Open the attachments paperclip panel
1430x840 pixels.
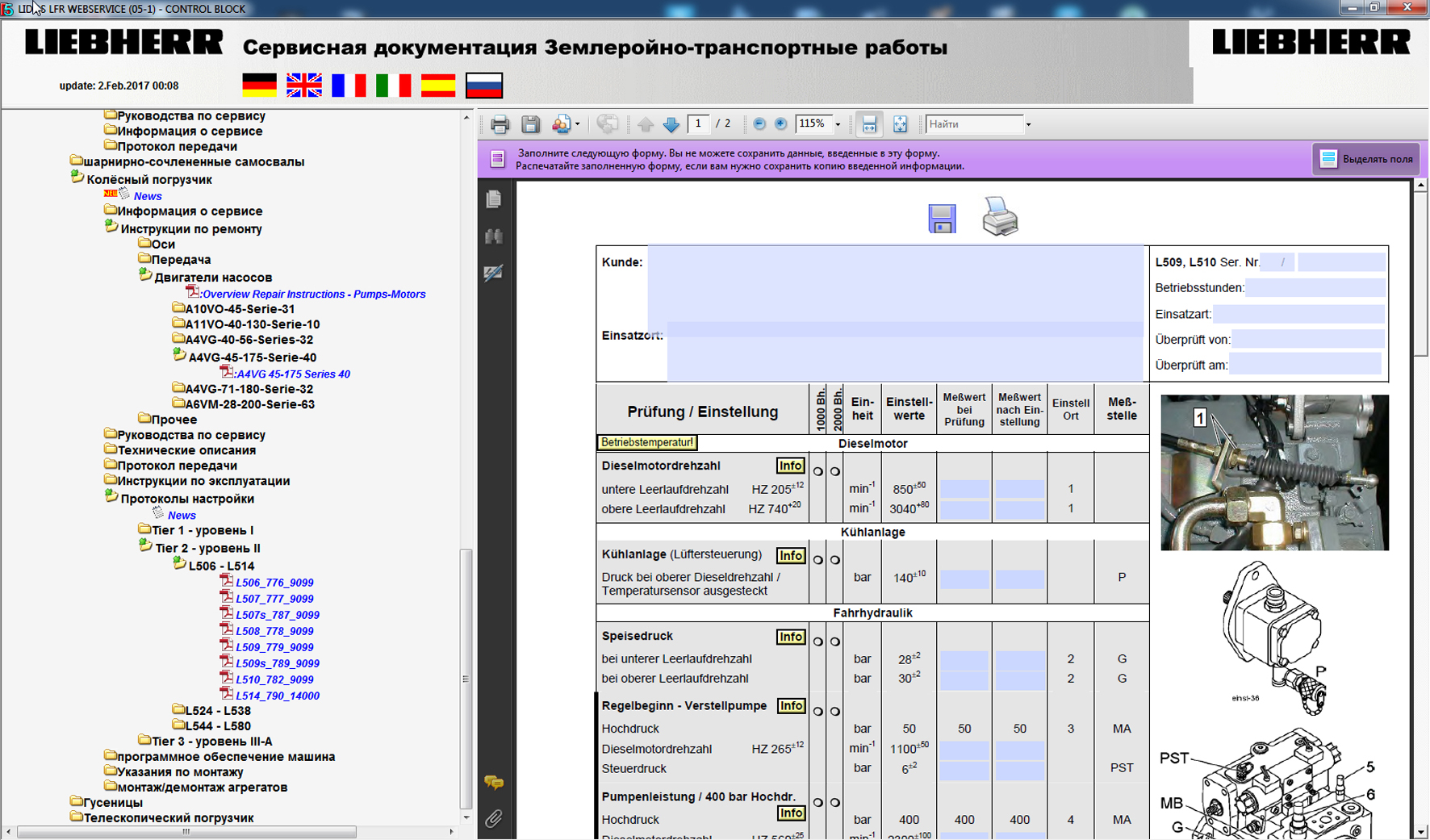click(494, 818)
